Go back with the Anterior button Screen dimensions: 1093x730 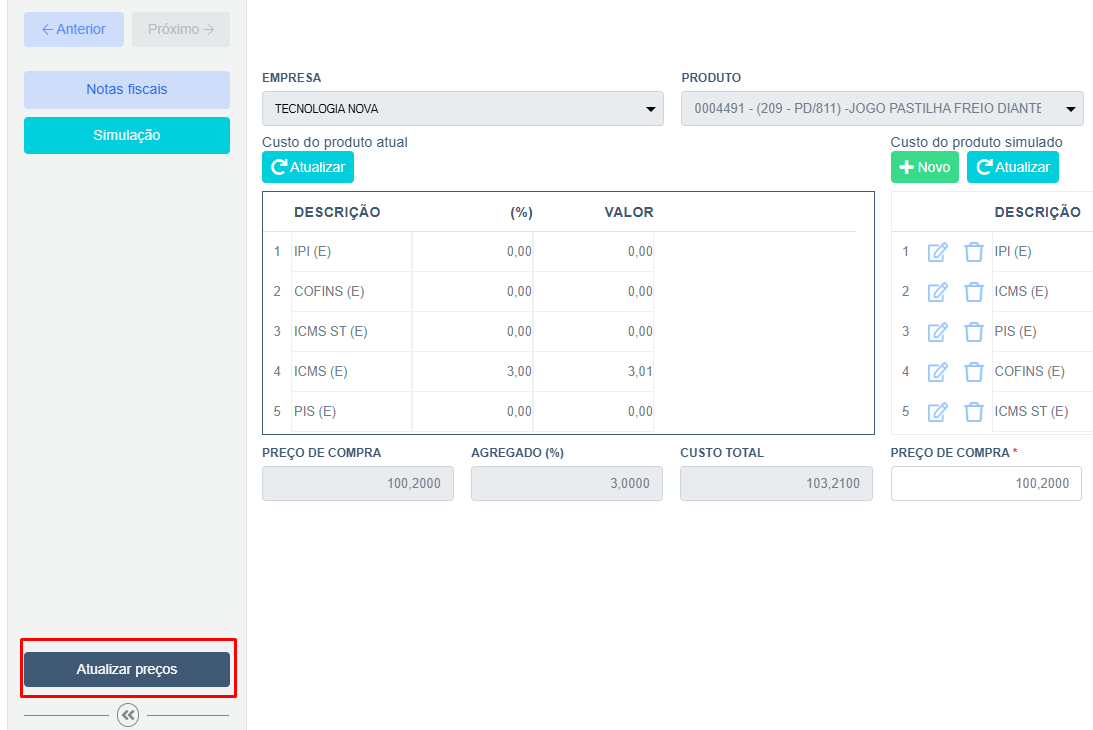point(74,30)
